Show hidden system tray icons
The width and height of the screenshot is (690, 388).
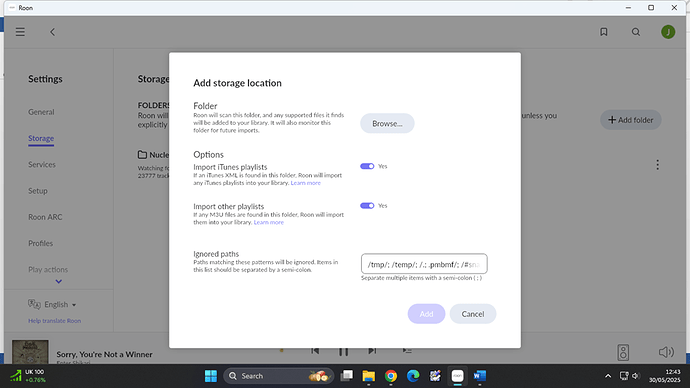click(608, 376)
